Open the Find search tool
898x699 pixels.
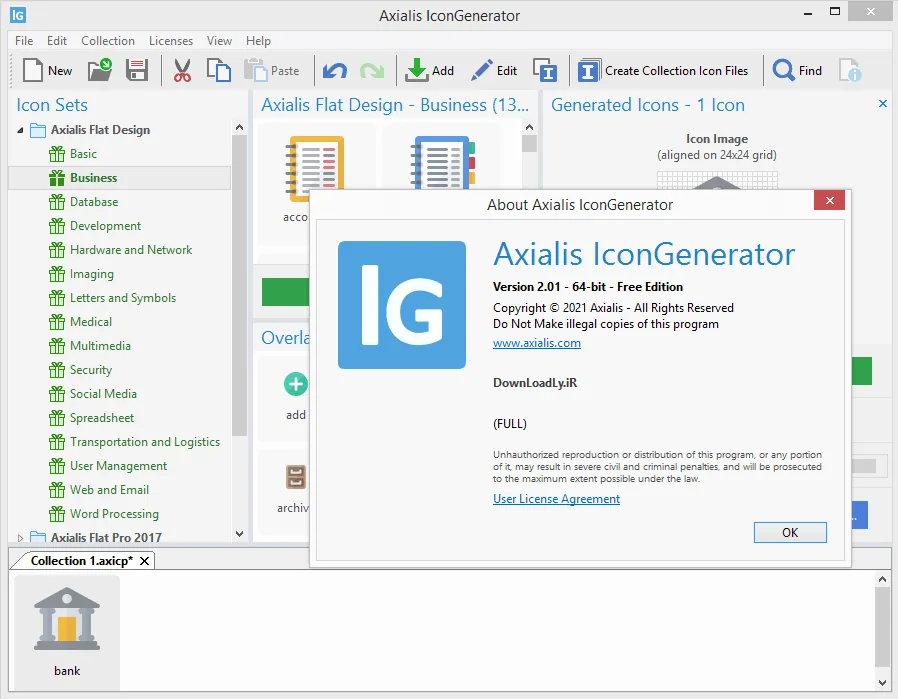pyautogui.click(x=797, y=70)
